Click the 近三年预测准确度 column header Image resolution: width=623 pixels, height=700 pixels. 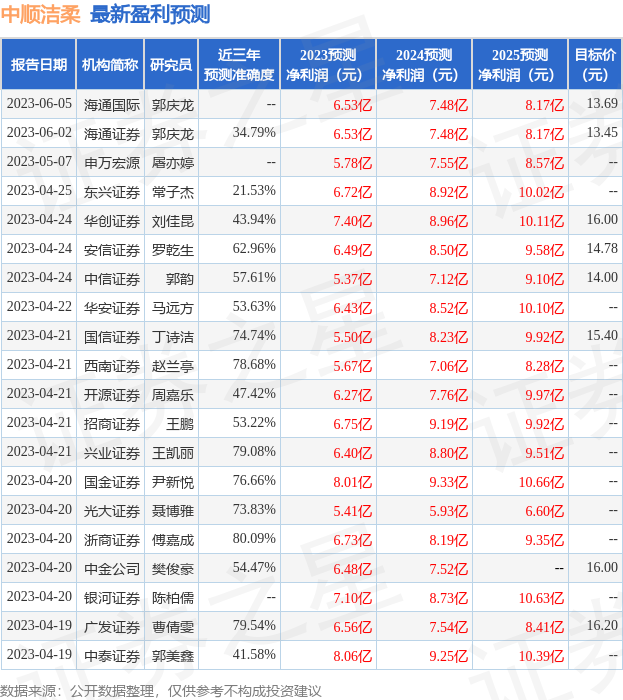pyautogui.click(x=239, y=65)
